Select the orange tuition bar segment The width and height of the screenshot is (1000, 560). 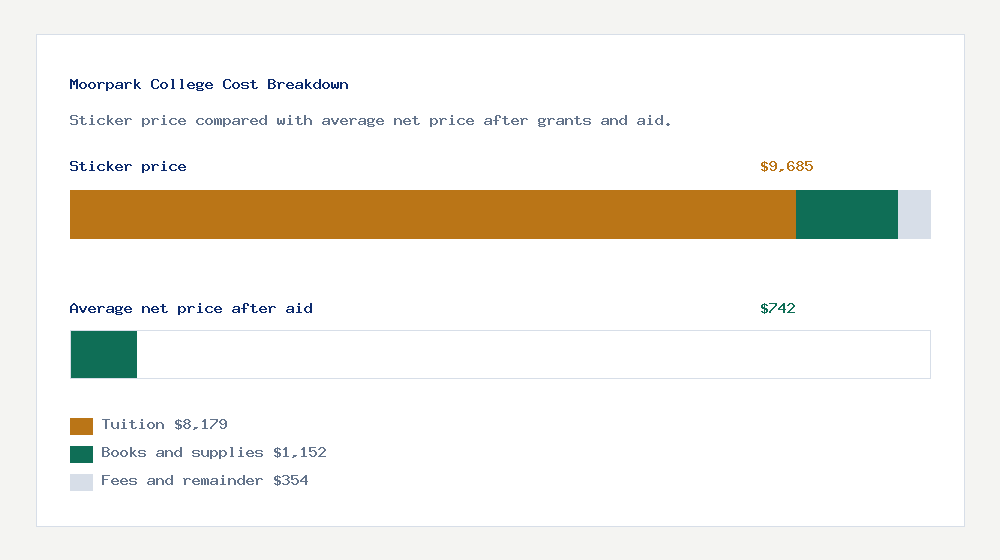click(x=433, y=214)
